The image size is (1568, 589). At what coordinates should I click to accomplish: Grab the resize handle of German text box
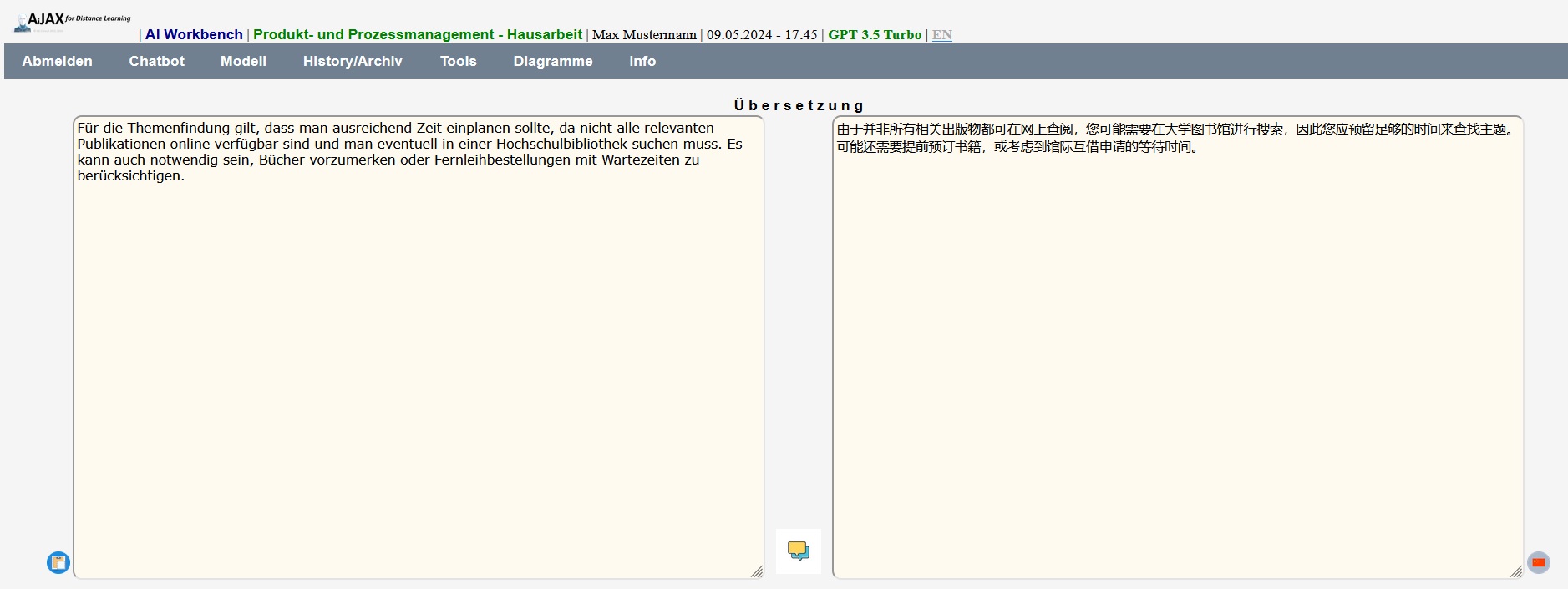coord(756,571)
